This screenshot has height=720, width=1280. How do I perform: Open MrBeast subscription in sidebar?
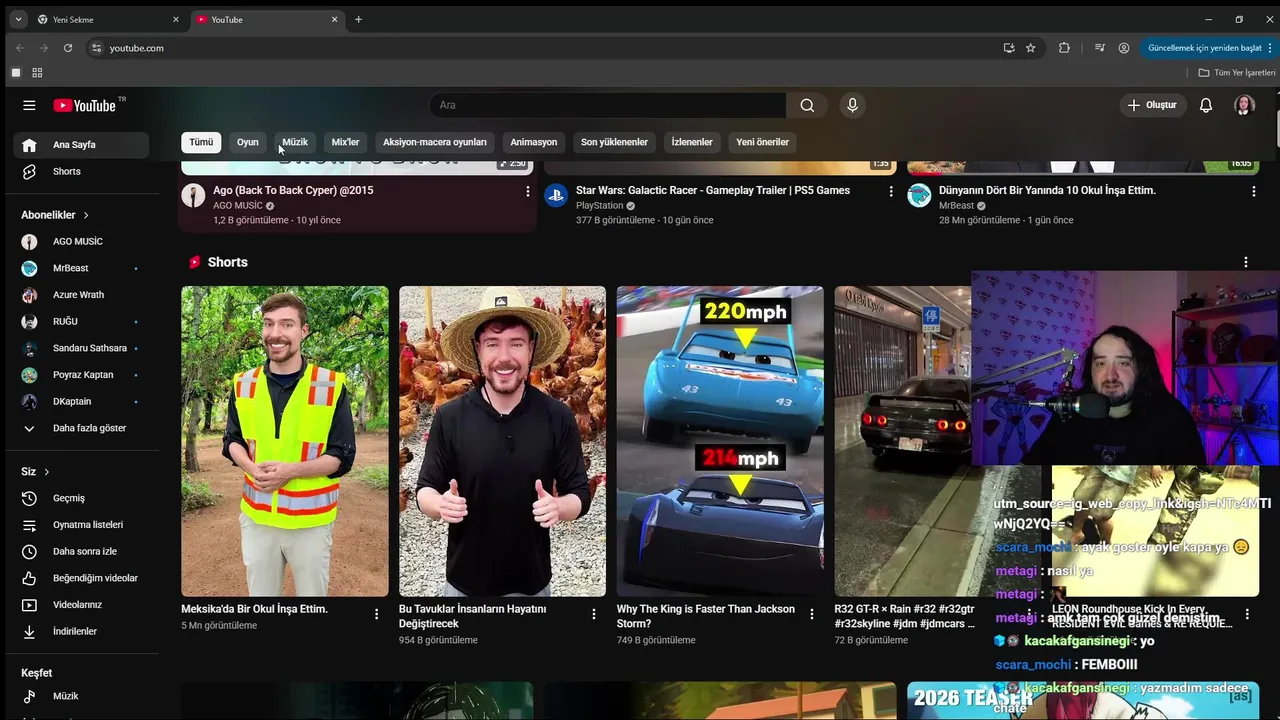pyautogui.click(x=81, y=268)
